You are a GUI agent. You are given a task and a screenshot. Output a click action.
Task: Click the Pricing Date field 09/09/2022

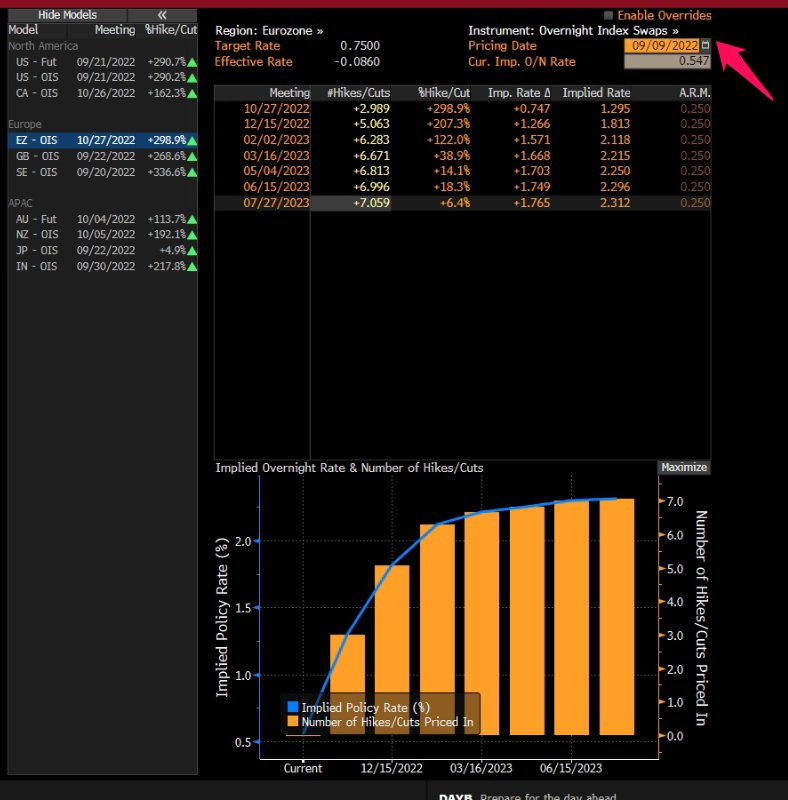662,45
